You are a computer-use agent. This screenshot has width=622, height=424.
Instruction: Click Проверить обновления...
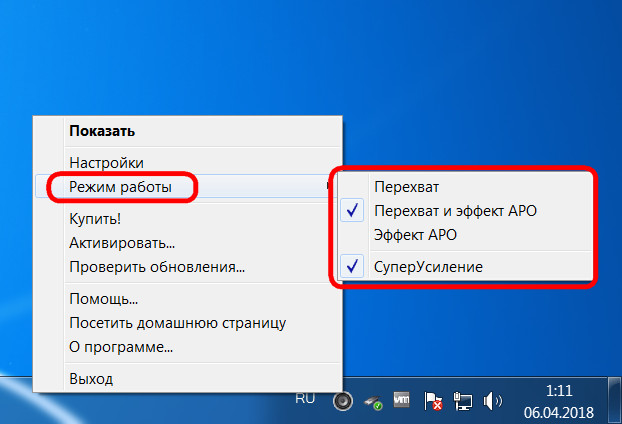[157, 267]
